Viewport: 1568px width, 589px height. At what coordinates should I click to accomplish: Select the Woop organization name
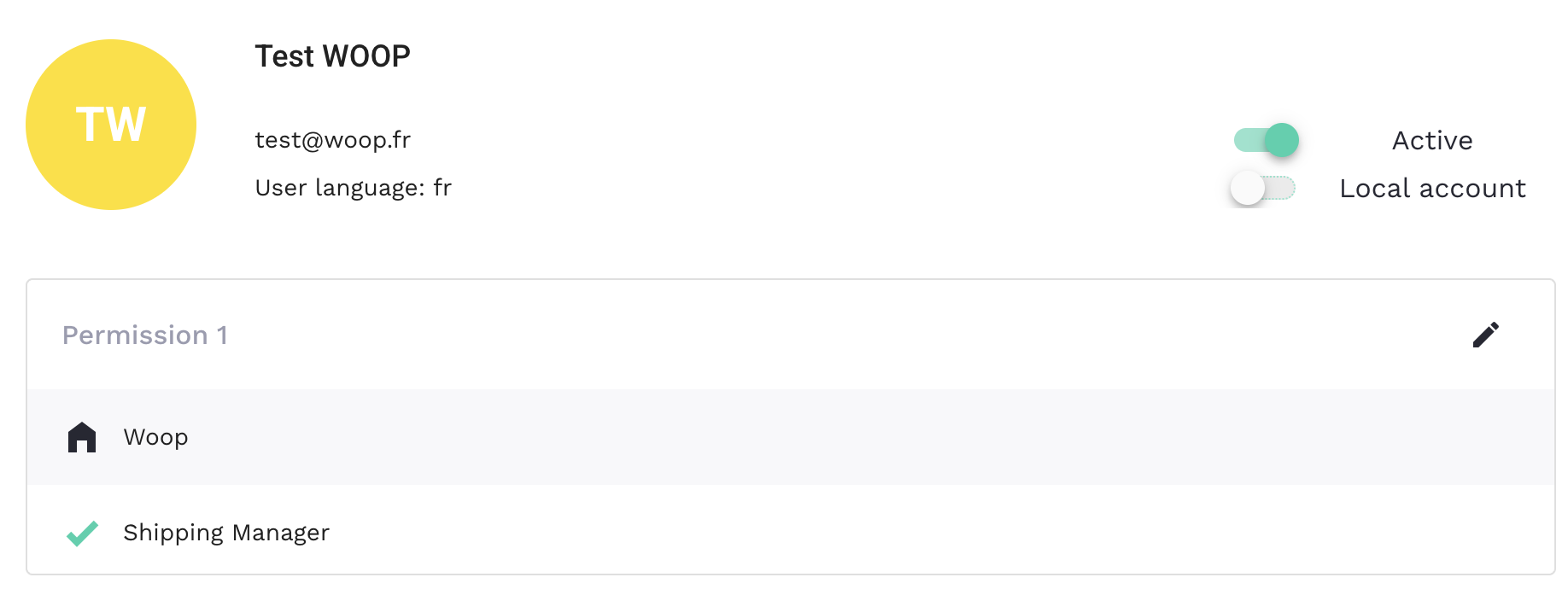155,437
